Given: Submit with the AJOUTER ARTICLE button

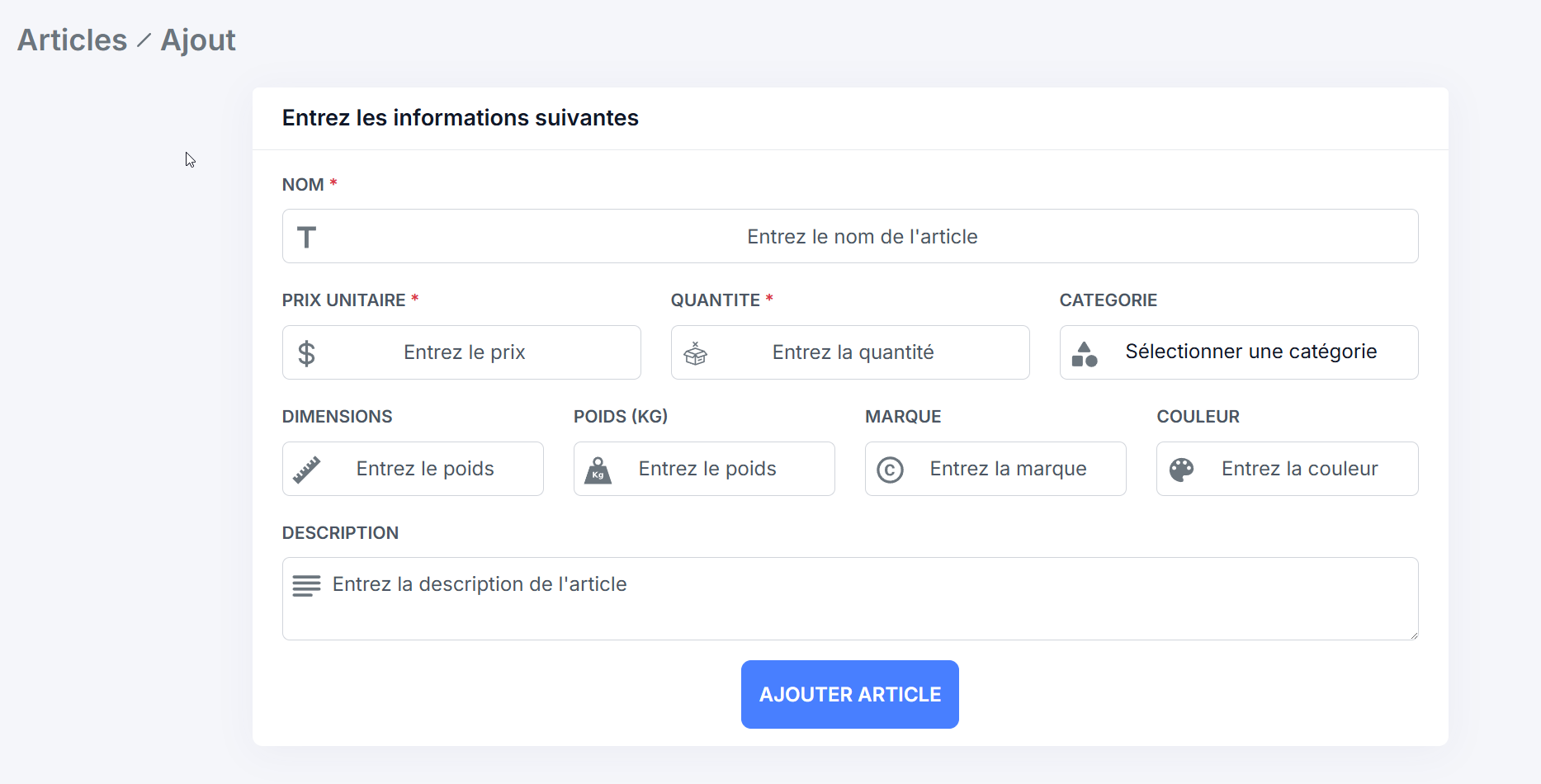Looking at the screenshot, I should (x=850, y=694).
